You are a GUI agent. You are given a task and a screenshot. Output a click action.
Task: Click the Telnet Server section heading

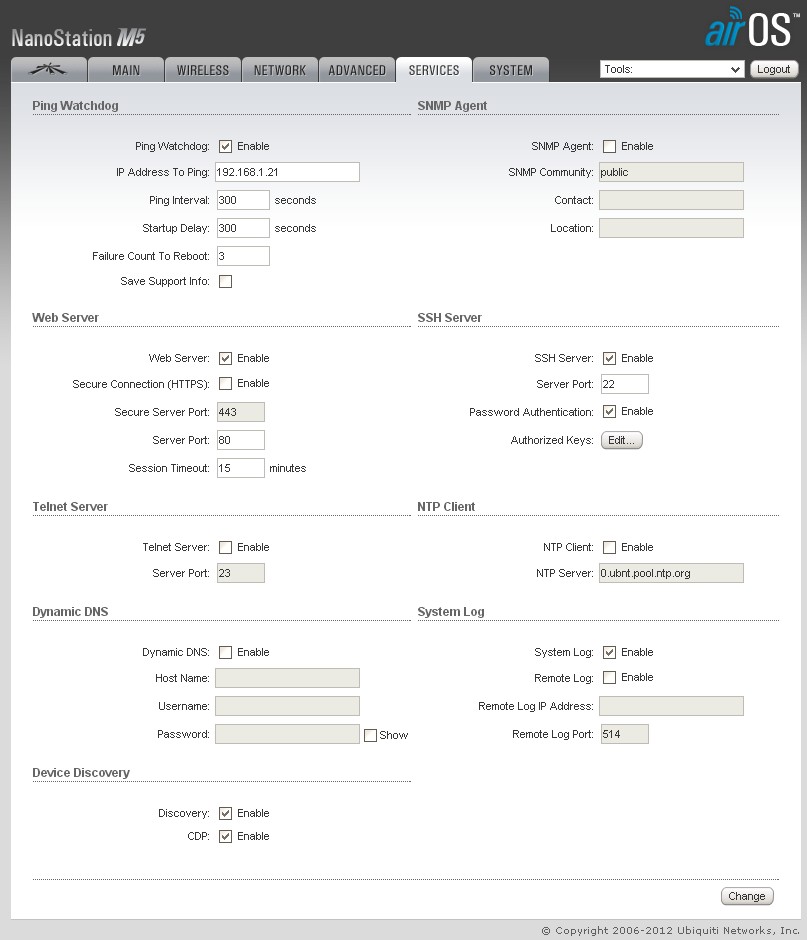[70, 507]
